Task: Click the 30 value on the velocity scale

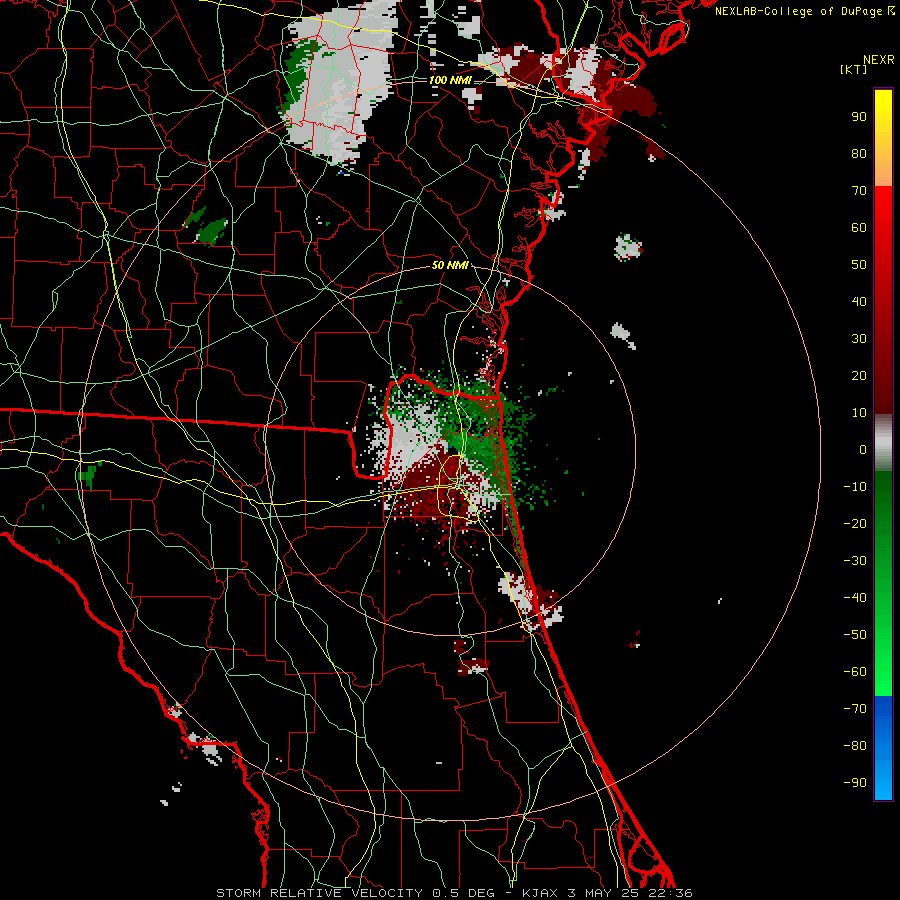Action: 859,339
